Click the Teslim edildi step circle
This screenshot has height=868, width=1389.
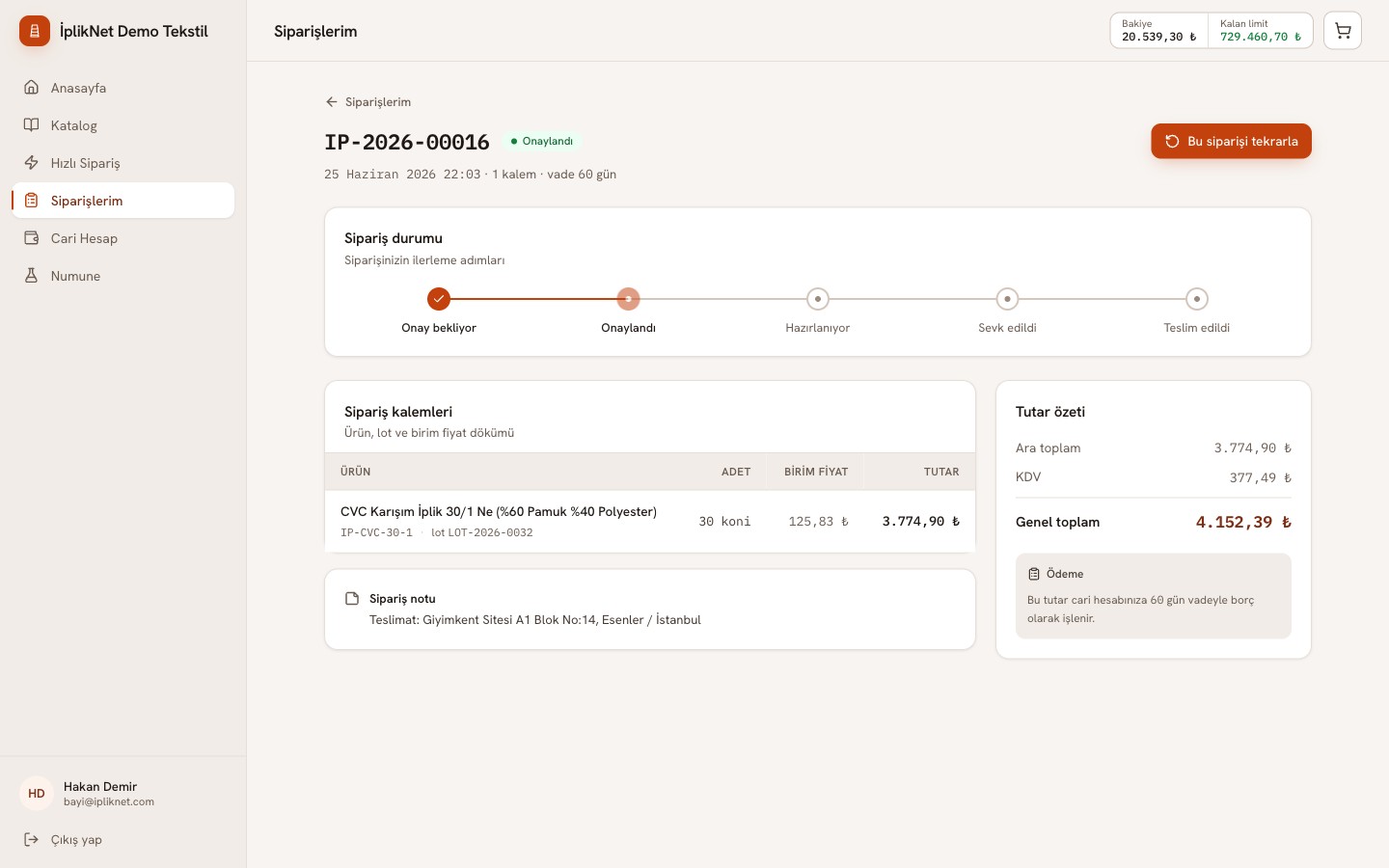(1197, 299)
